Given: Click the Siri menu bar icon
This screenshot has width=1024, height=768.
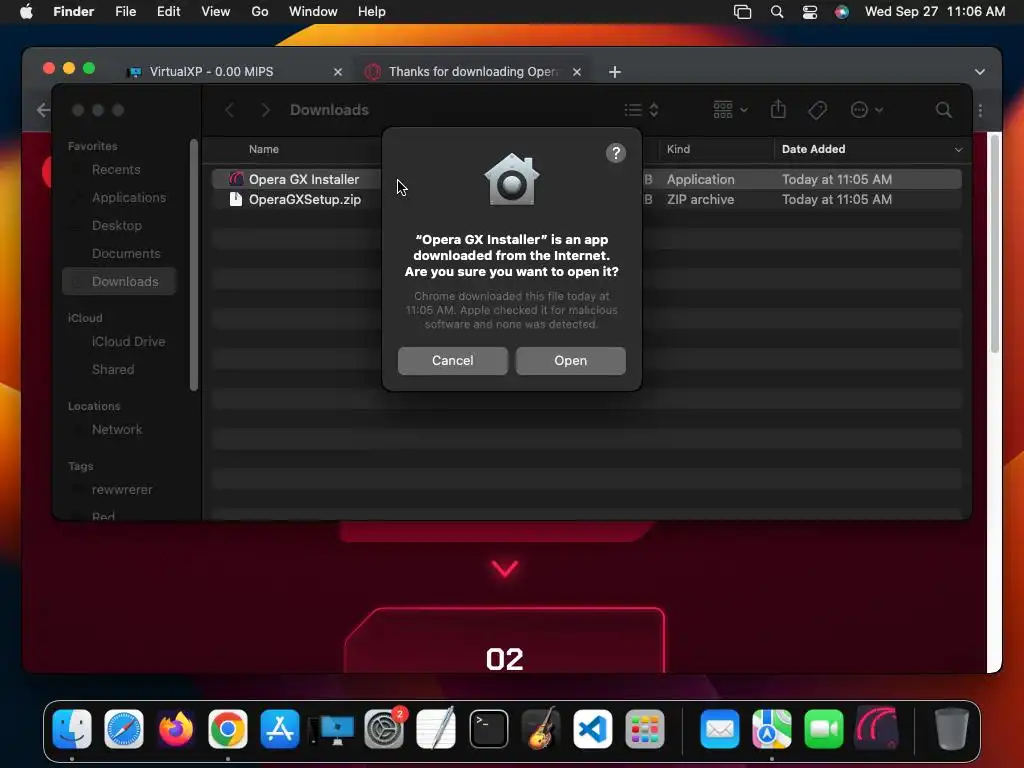Looking at the screenshot, I should (x=842, y=12).
